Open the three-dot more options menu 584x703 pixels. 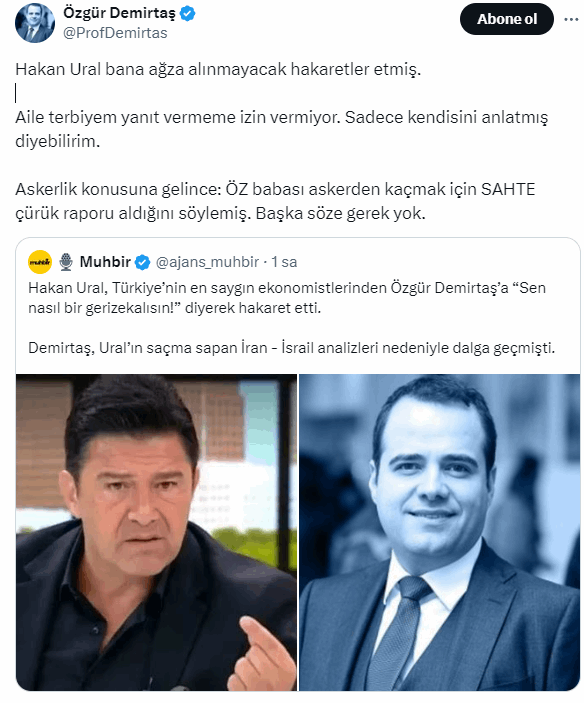click(x=571, y=19)
